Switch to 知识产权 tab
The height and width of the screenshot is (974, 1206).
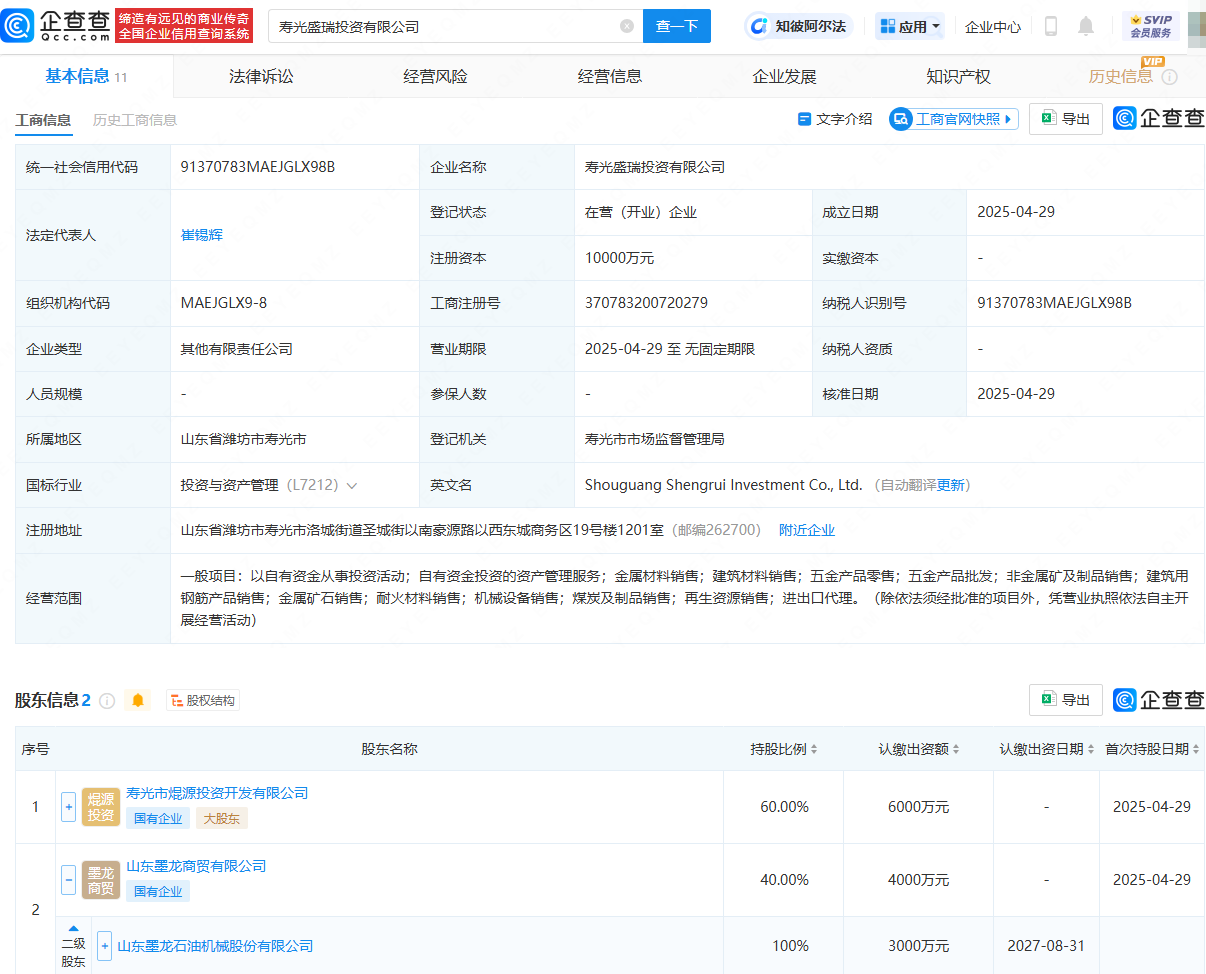(958, 76)
